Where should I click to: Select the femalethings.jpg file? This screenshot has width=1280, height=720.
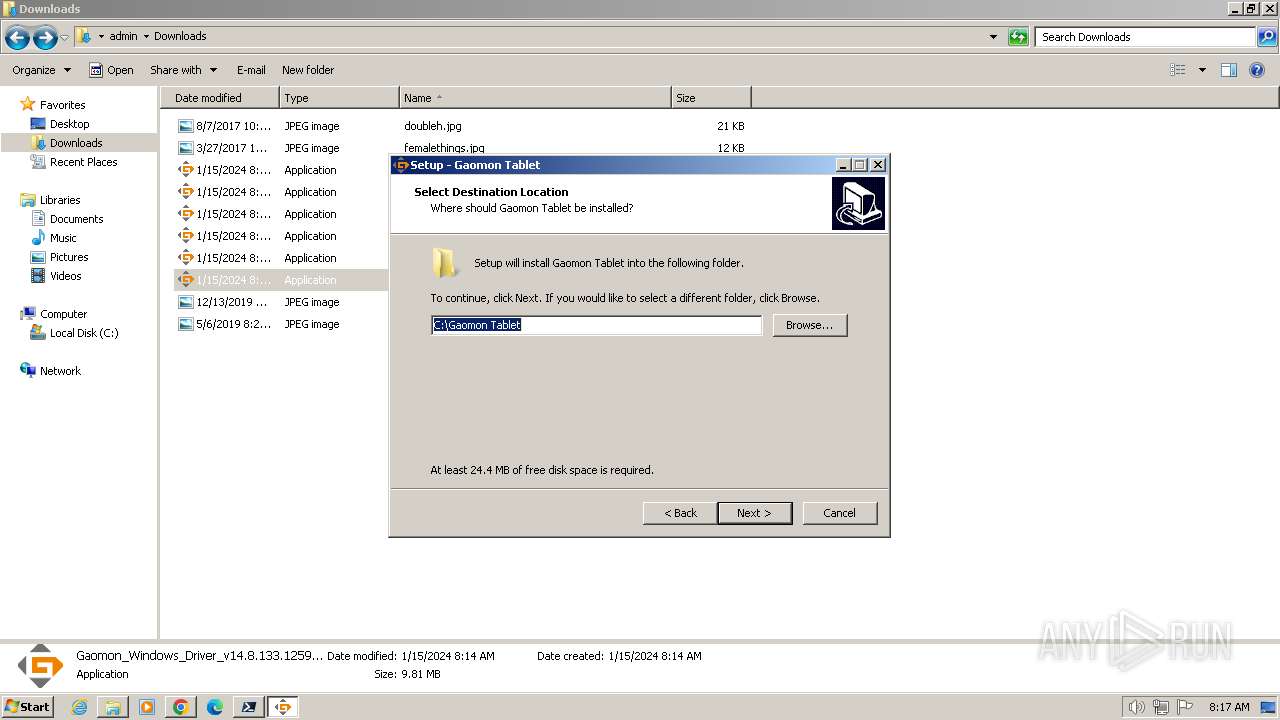click(x=444, y=148)
